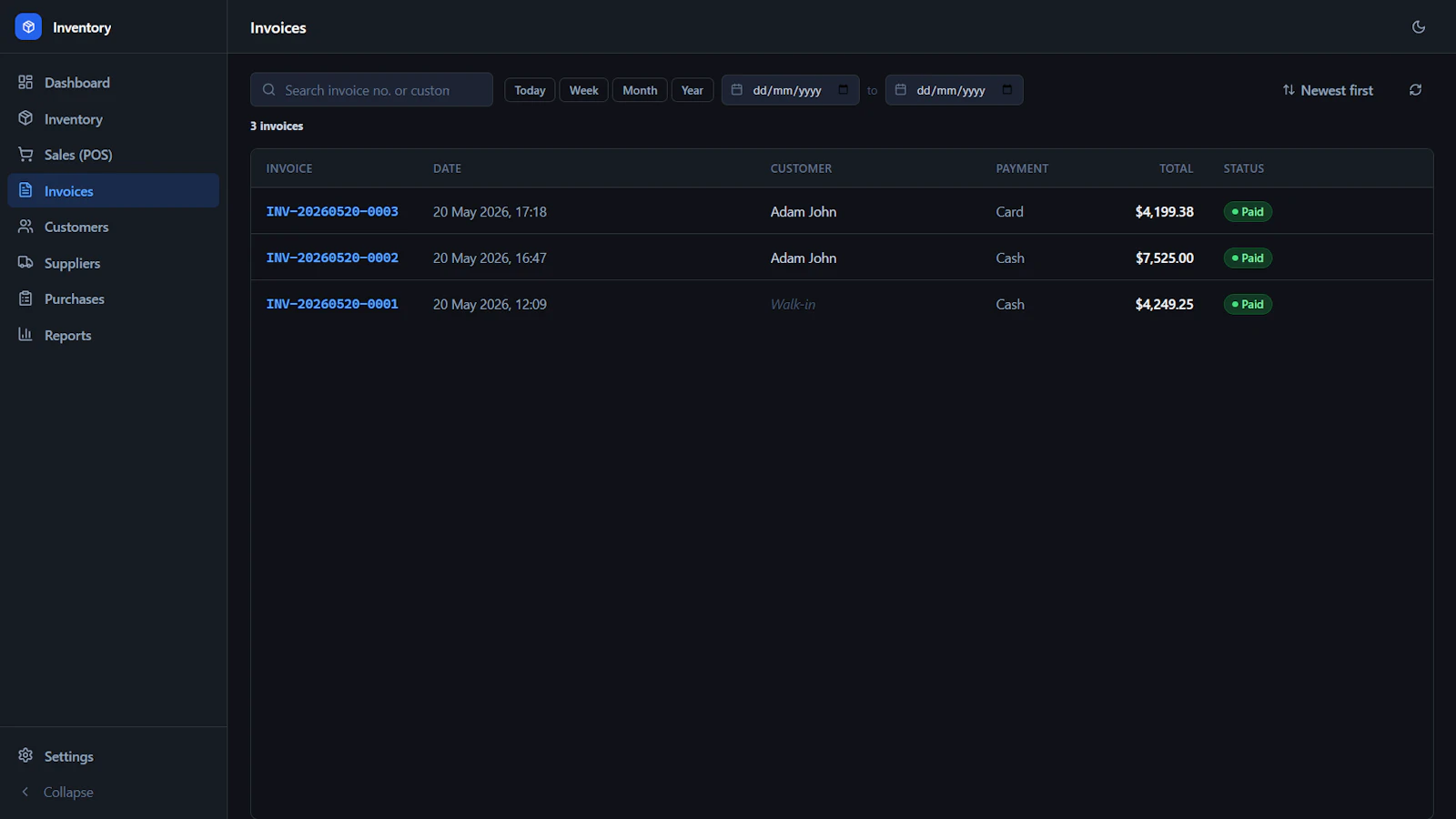Image resolution: width=1456 pixels, height=819 pixels.
Task: Open the Customers section
Action: (x=114, y=227)
